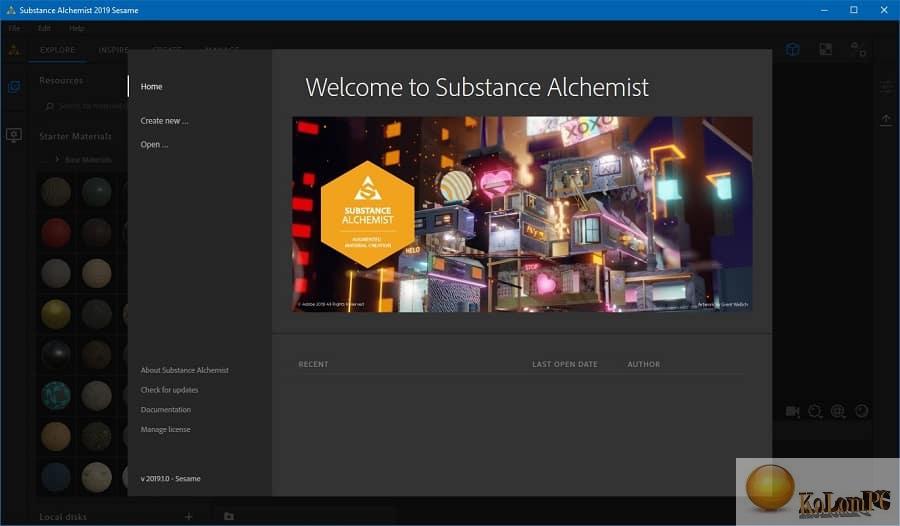
Task: Click the Starter Materials heading
Action: (x=75, y=136)
